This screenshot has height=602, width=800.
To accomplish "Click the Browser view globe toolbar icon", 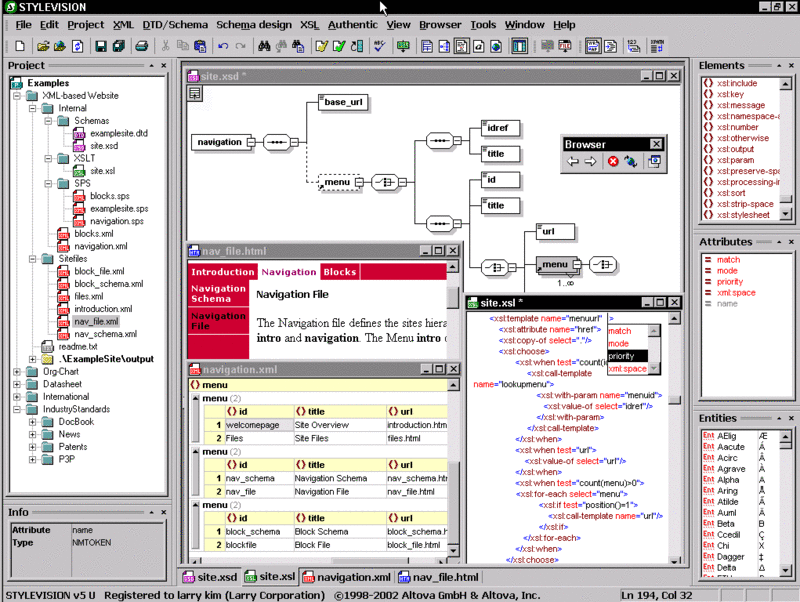I will point(496,46).
